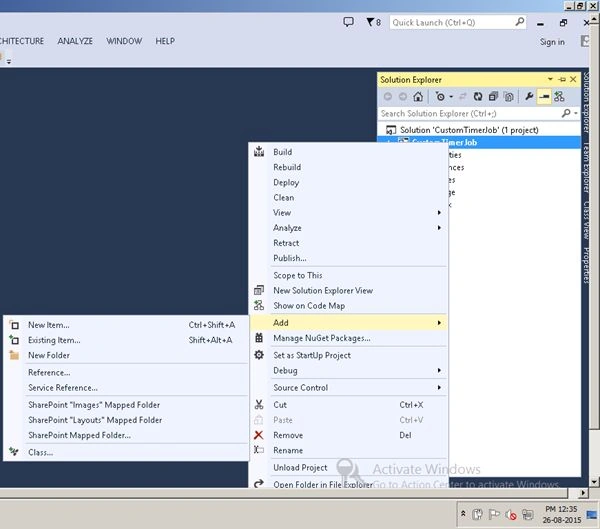Screen dimensions: 600x529
Task: Open the feedback speech bubble icon
Action: [348, 22]
